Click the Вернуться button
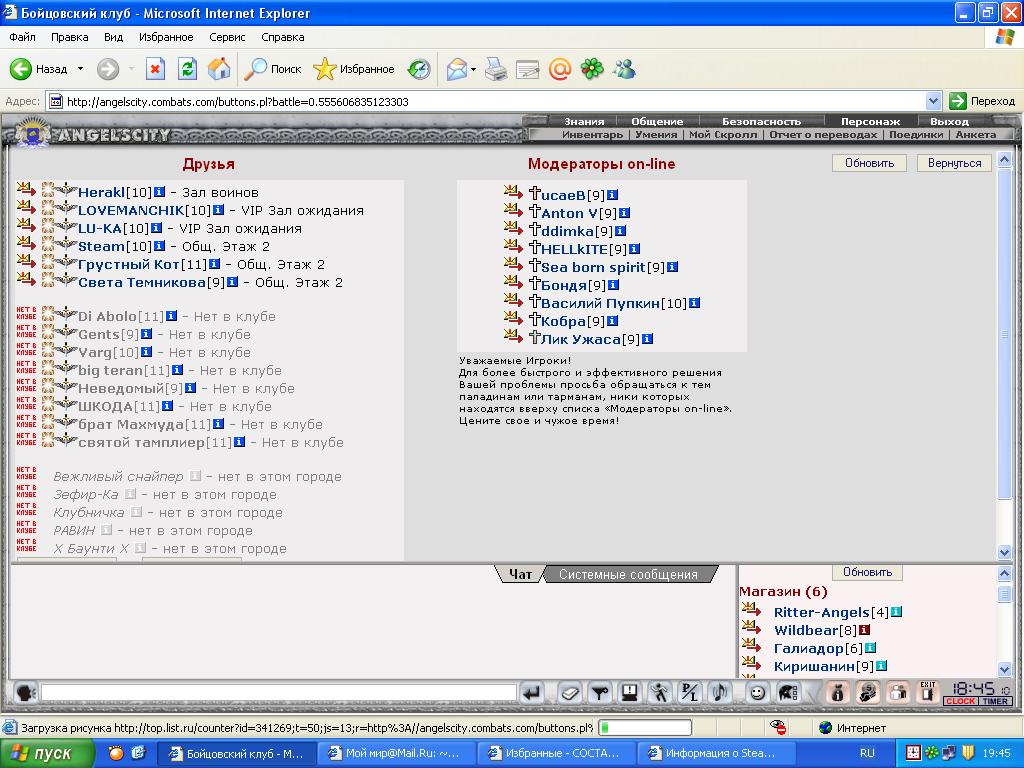Image resolution: width=1024 pixels, height=768 pixels. point(954,163)
